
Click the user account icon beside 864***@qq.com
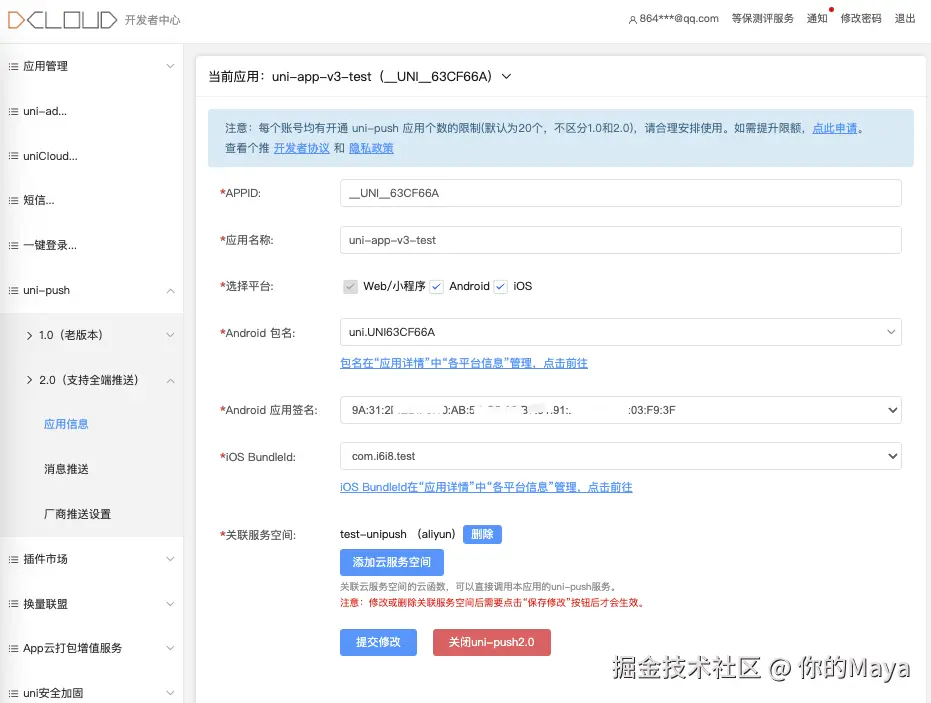(632, 20)
